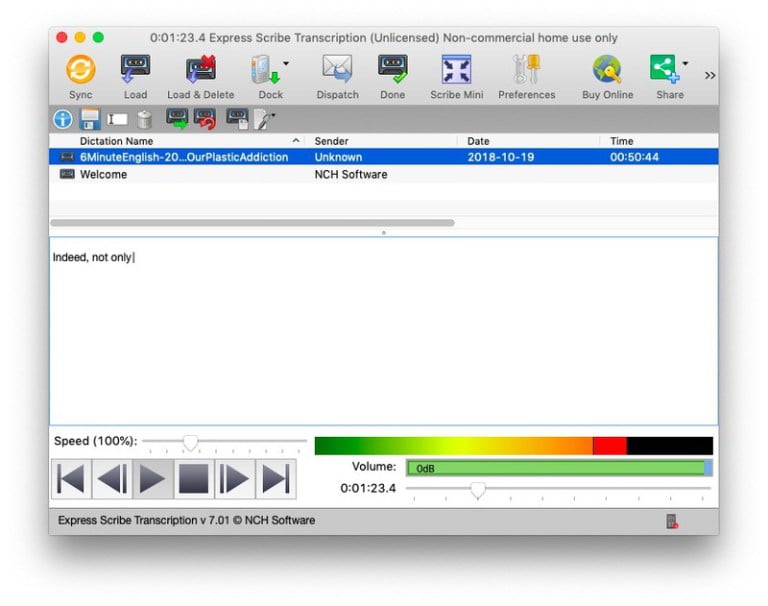Sort by the Time column header
Viewport: 768px width, 606px height.
pos(622,141)
